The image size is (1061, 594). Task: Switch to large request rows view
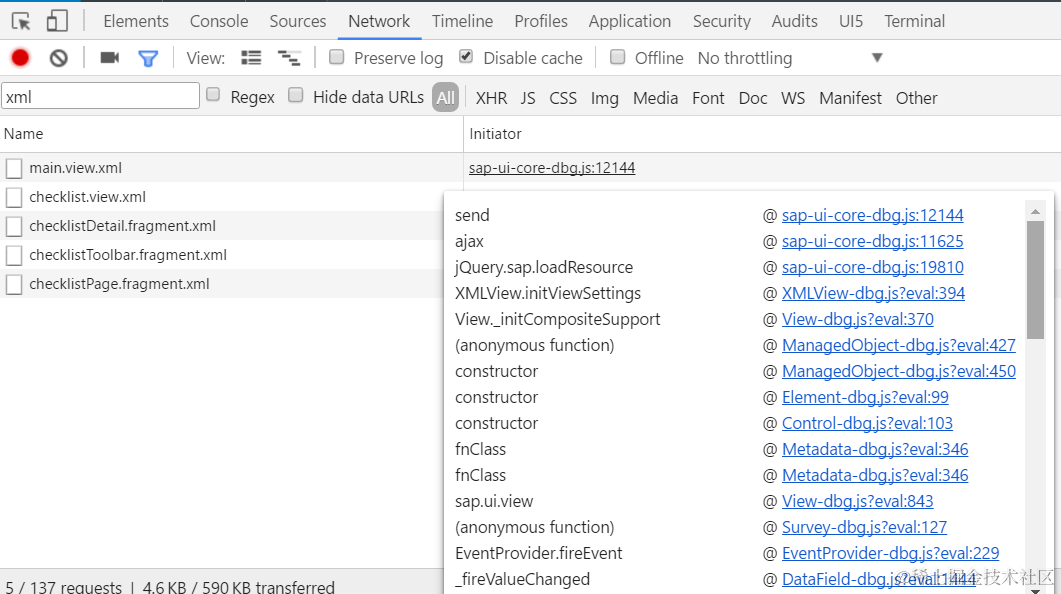251,58
